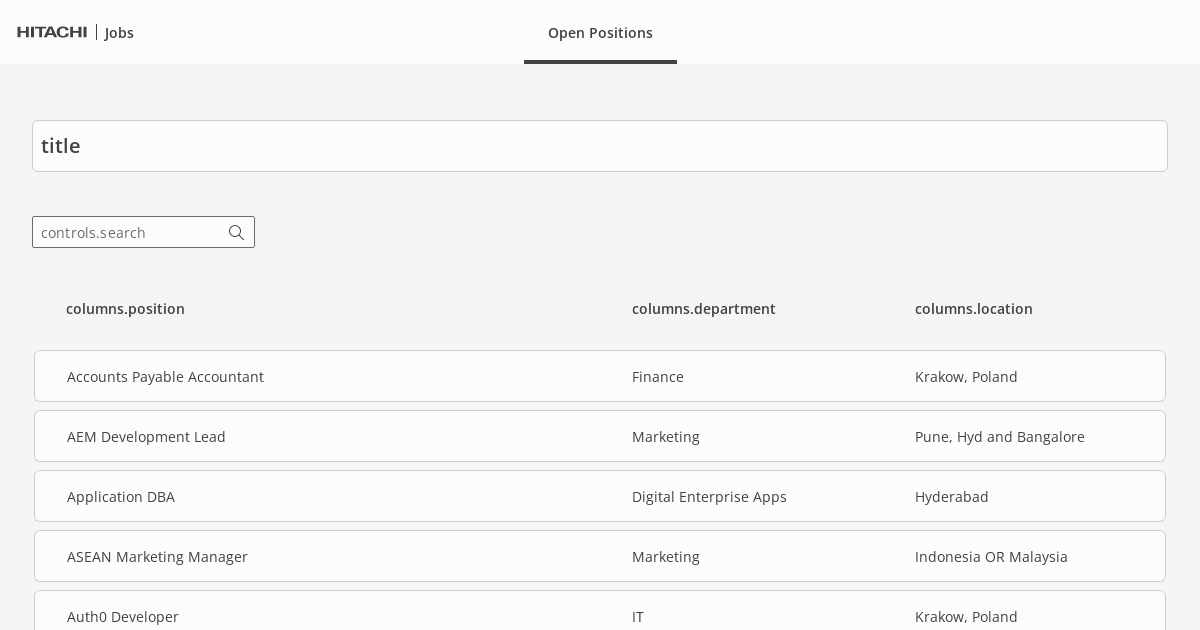Click the Indonesia OR Malaysia location
The height and width of the screenshot is (630, 1200).
coord(991,557)
